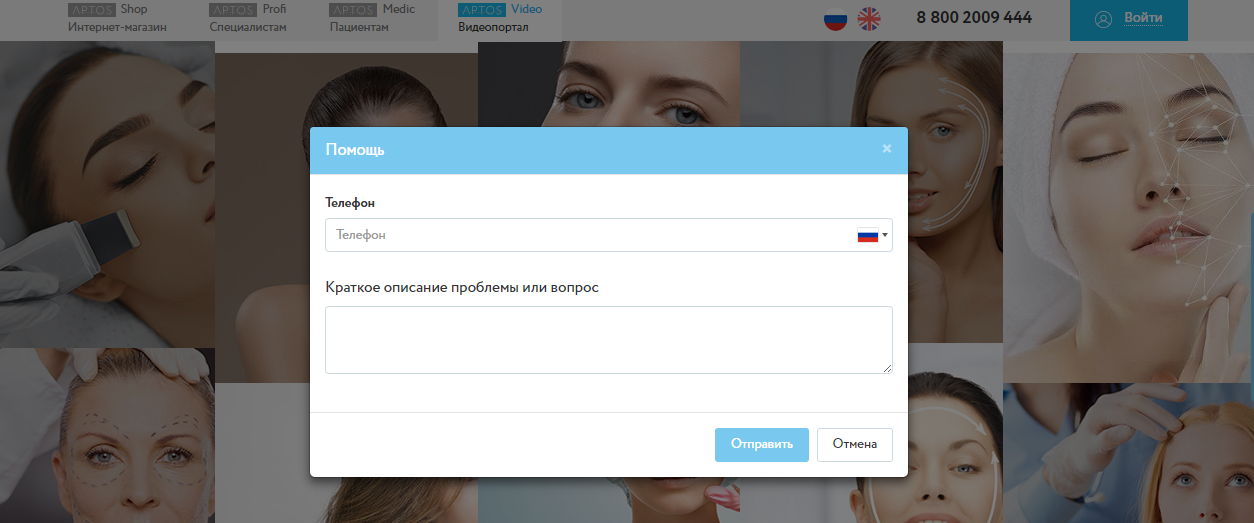Click the user icon in the Войти button

1104,19
